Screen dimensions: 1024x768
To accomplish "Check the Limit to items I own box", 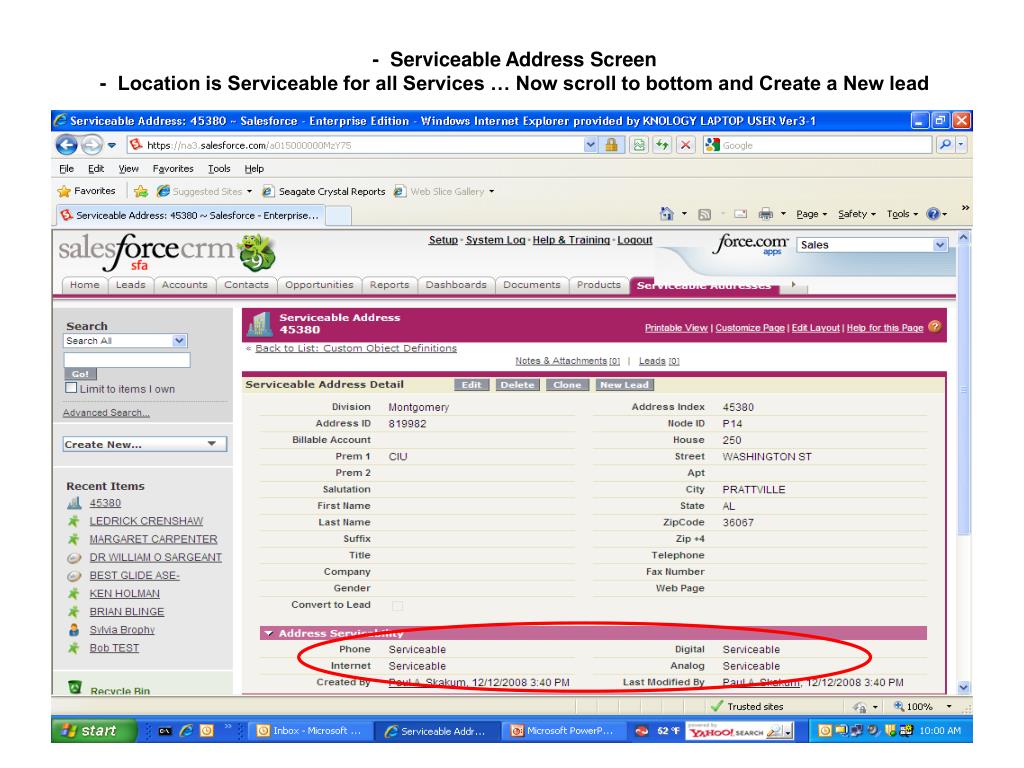I will click(x=71, y=388).
